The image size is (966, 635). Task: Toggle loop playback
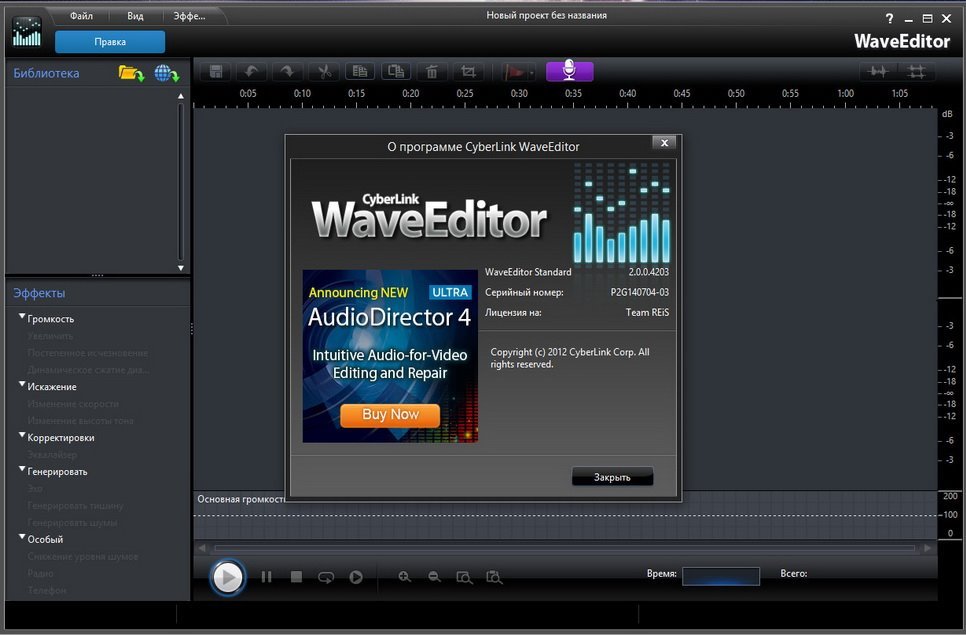click(x=326, y=577)
